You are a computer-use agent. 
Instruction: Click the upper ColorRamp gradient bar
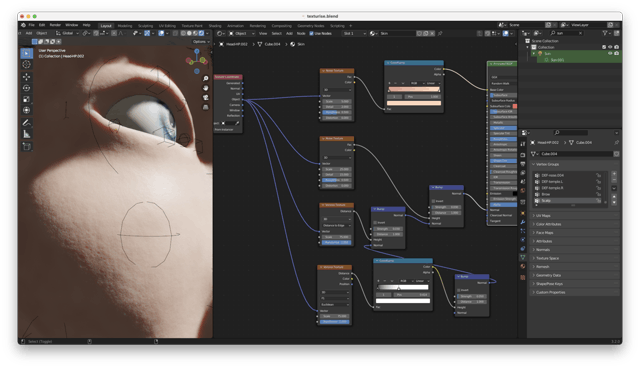click(414, 89)
